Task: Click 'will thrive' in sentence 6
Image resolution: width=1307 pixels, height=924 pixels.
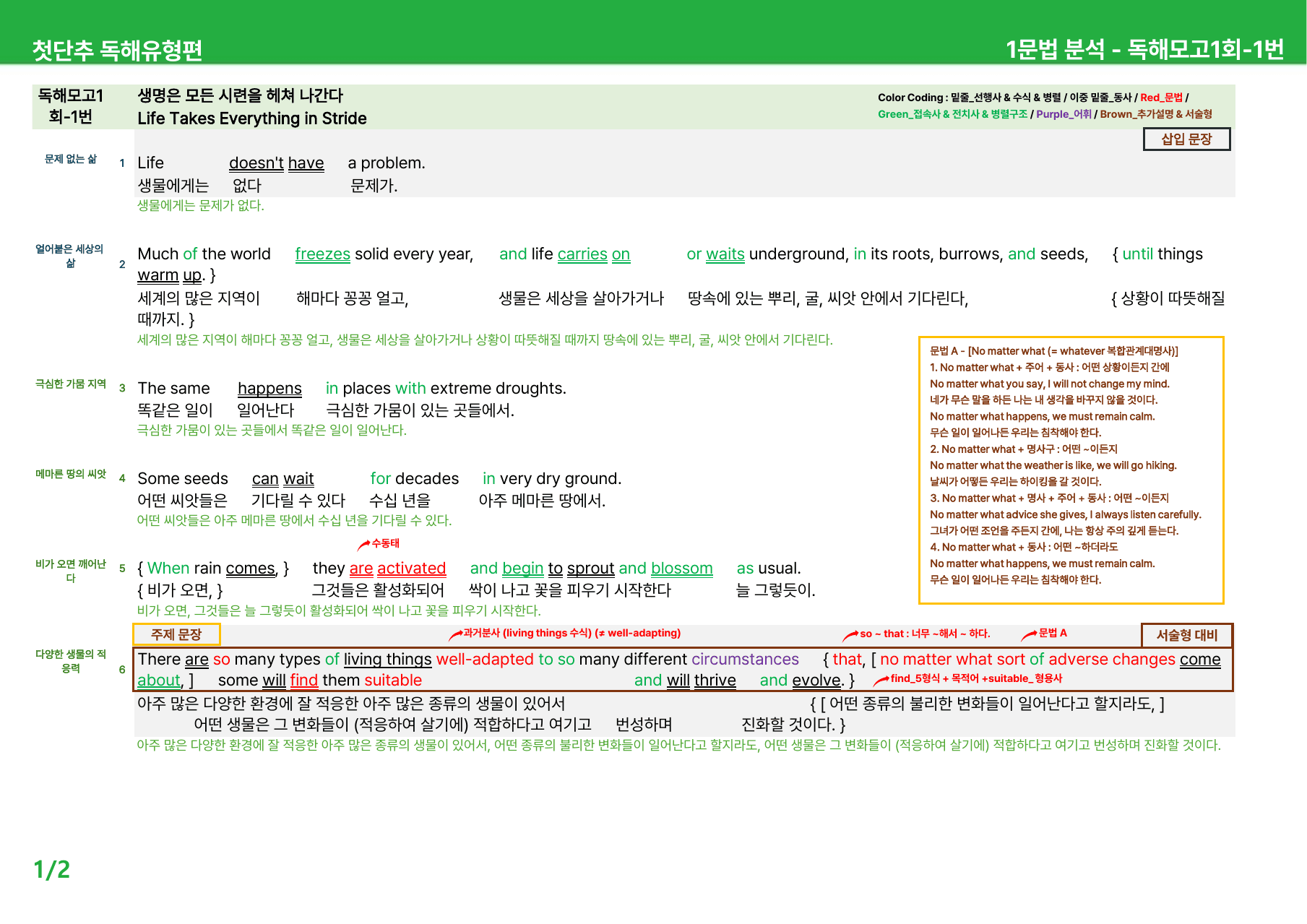Action: 701,681
